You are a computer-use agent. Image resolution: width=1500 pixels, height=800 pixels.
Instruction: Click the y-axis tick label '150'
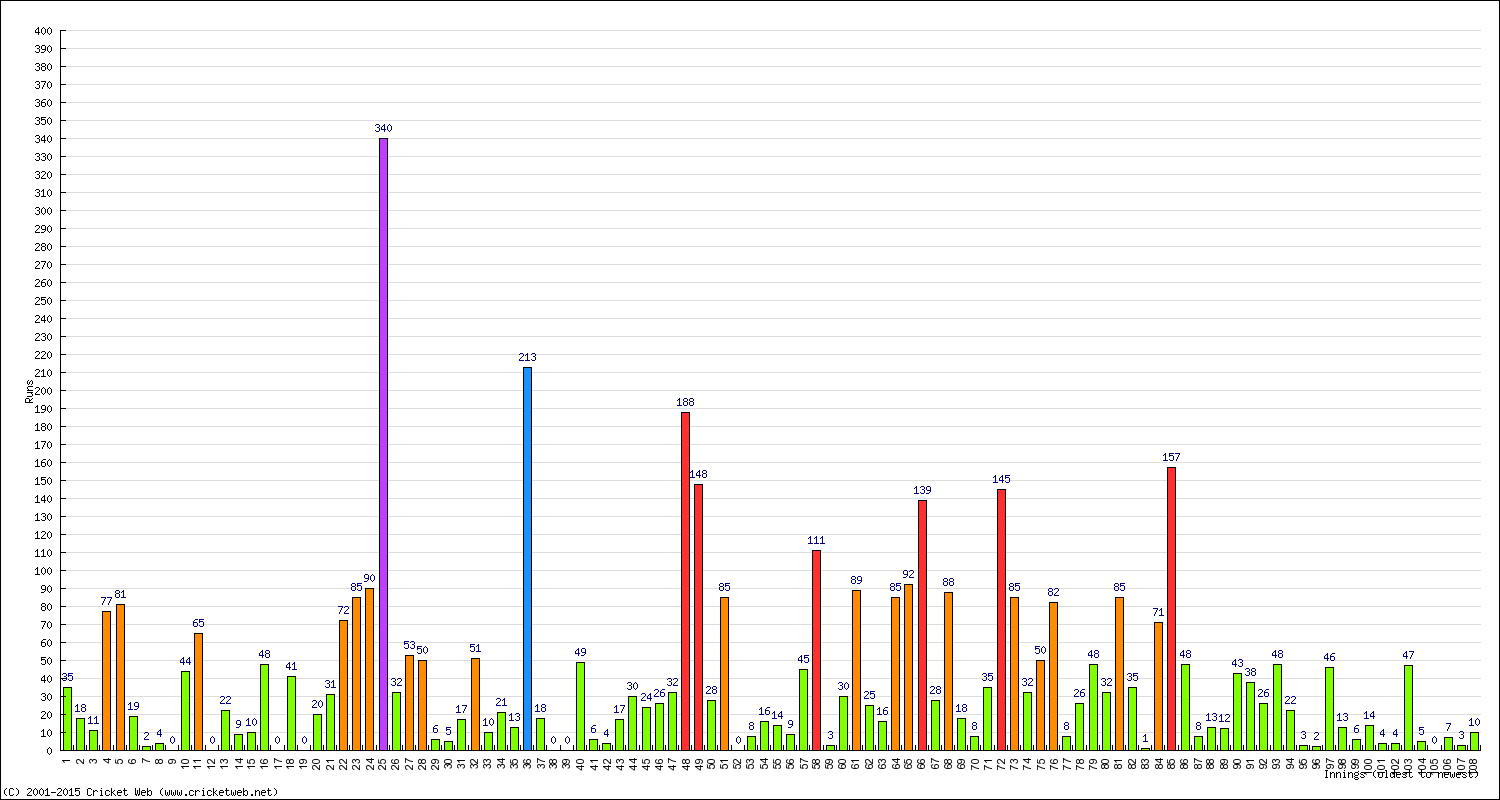tap(43, 481)
